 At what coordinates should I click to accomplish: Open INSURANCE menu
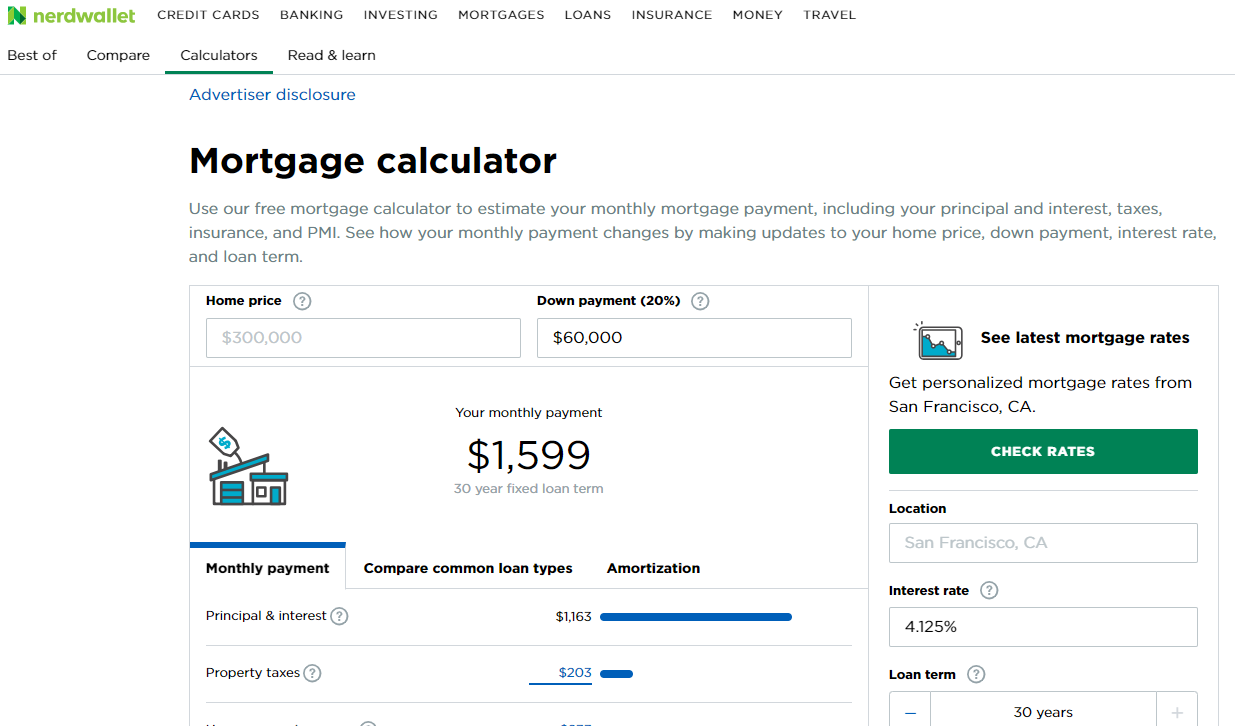click(672, 15)
